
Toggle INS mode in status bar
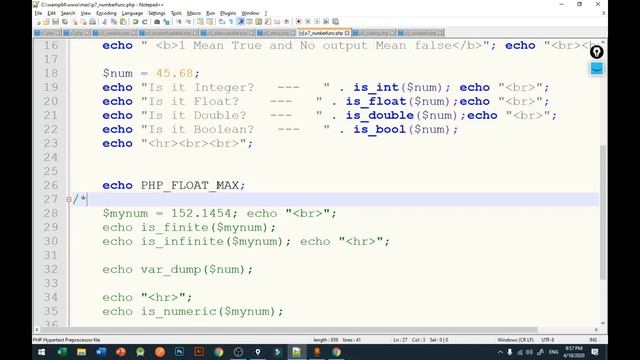point(593,340)
